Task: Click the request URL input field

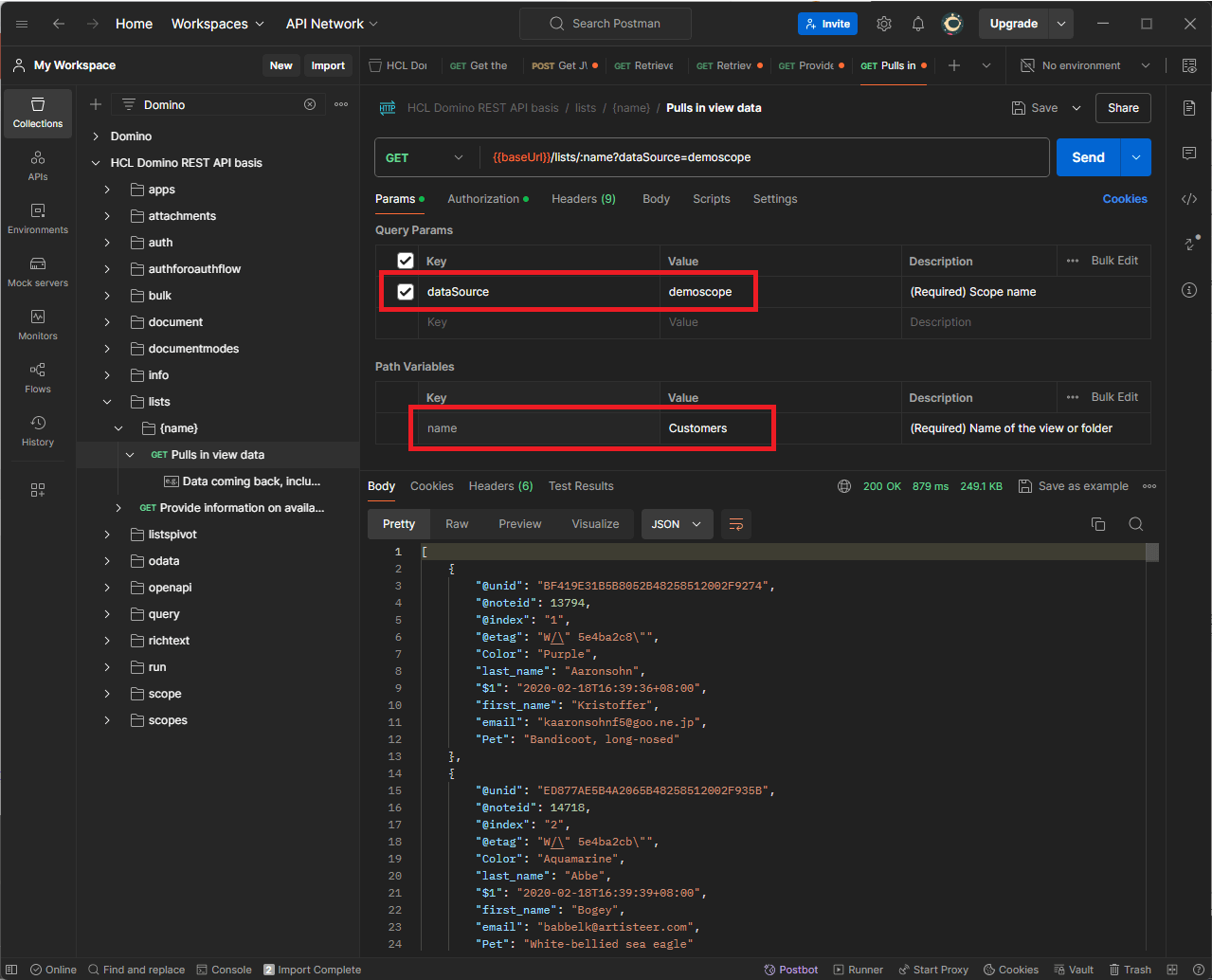Action: coord(758,157)
